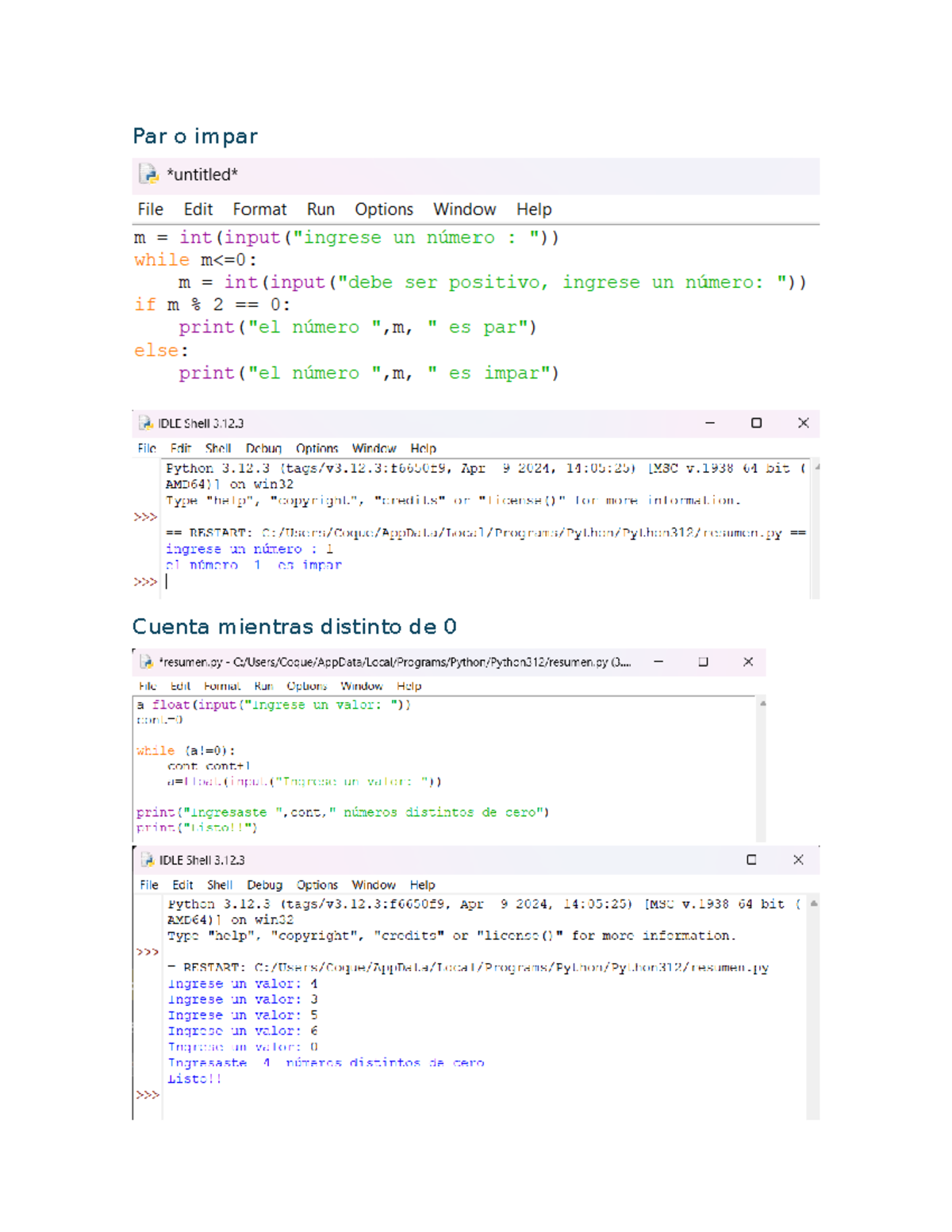Open the Debug menu in IDLE Shell

pyautogui.click(x=264, y=448)
